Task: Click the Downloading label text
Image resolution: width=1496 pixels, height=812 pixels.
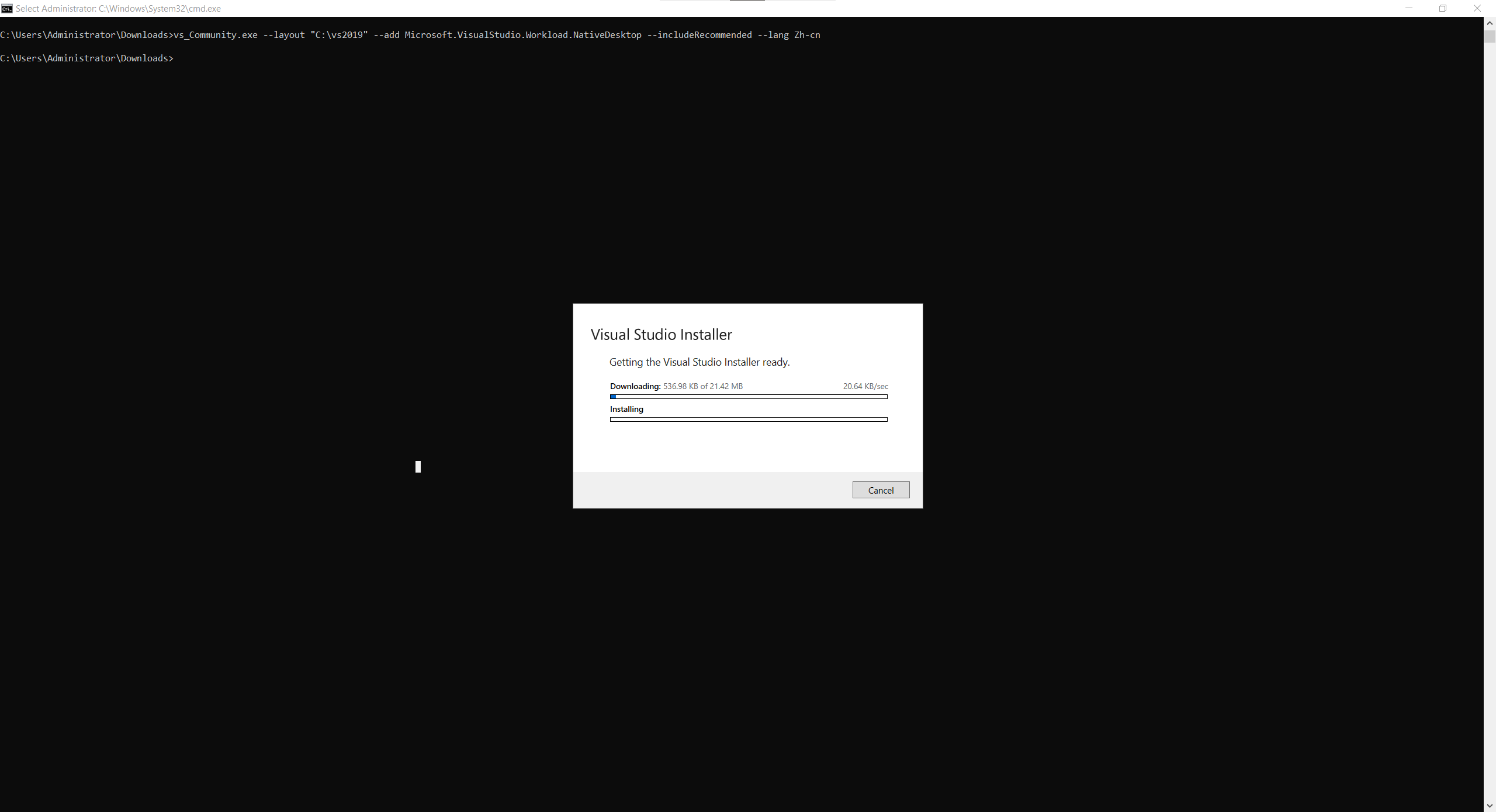Action: pyautogui.click(x=635, y=386)
